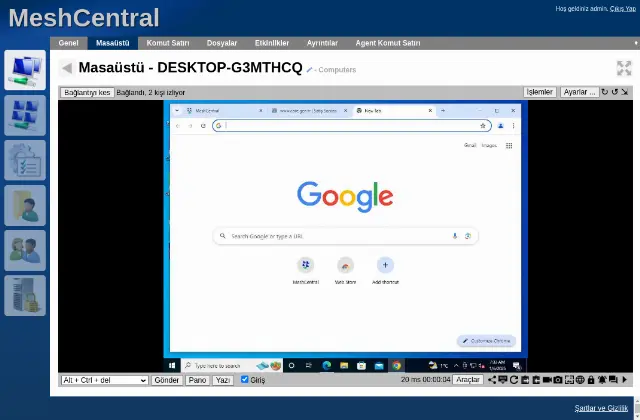The image size is (640, 420).
Task: Open Chrome tab search chevron
Action: 177,111
